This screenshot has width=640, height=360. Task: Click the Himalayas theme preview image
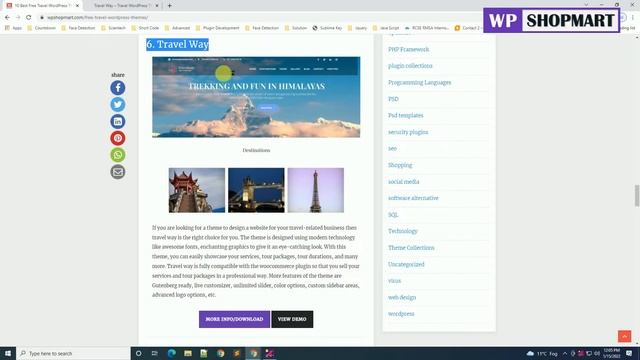256,97
